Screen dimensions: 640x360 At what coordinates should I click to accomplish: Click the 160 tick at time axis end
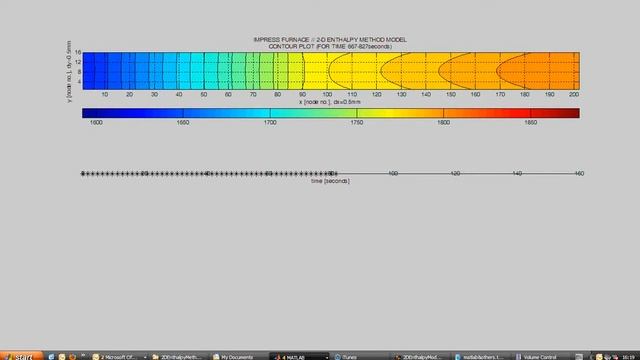[579, 173]
